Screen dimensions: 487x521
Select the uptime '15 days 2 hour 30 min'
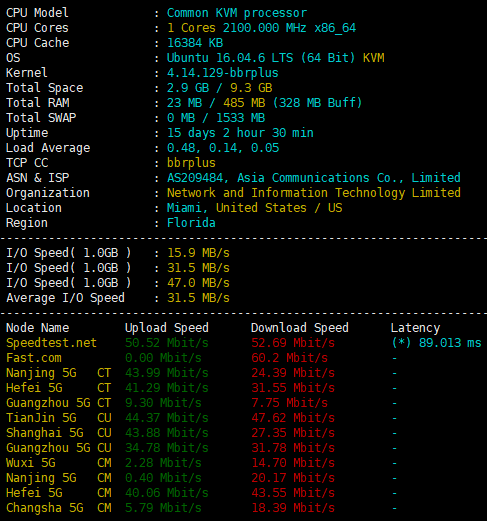point(240,133)
